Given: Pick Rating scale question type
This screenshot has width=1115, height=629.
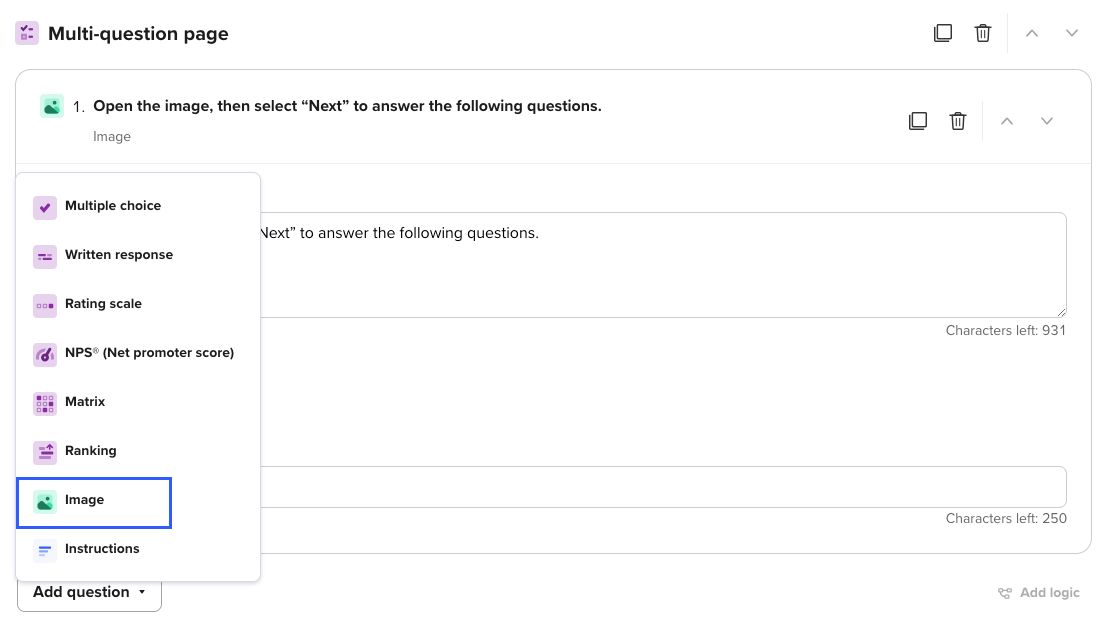Looking at the screenshot, I should (103, 304).
